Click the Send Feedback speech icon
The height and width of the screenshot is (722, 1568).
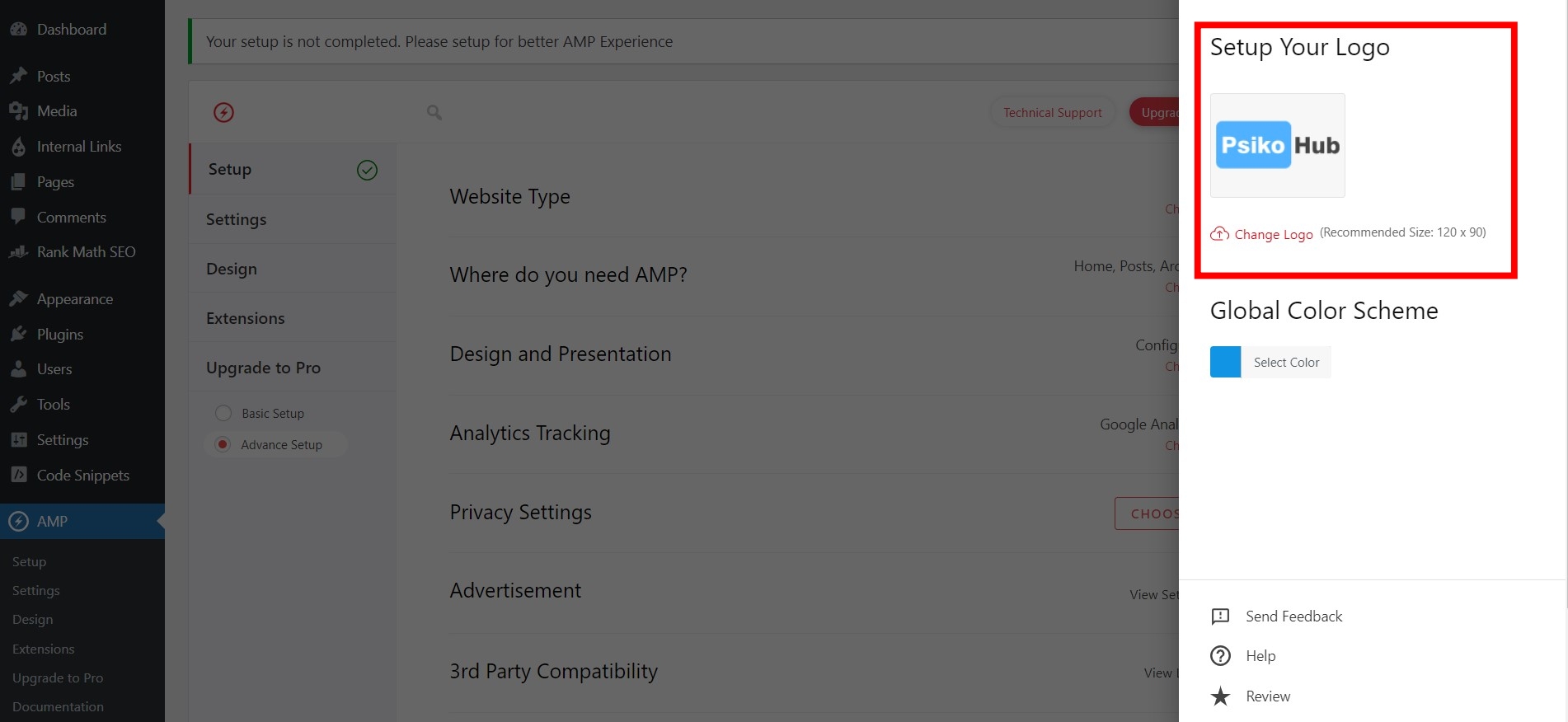click(x=1220, y=617)
